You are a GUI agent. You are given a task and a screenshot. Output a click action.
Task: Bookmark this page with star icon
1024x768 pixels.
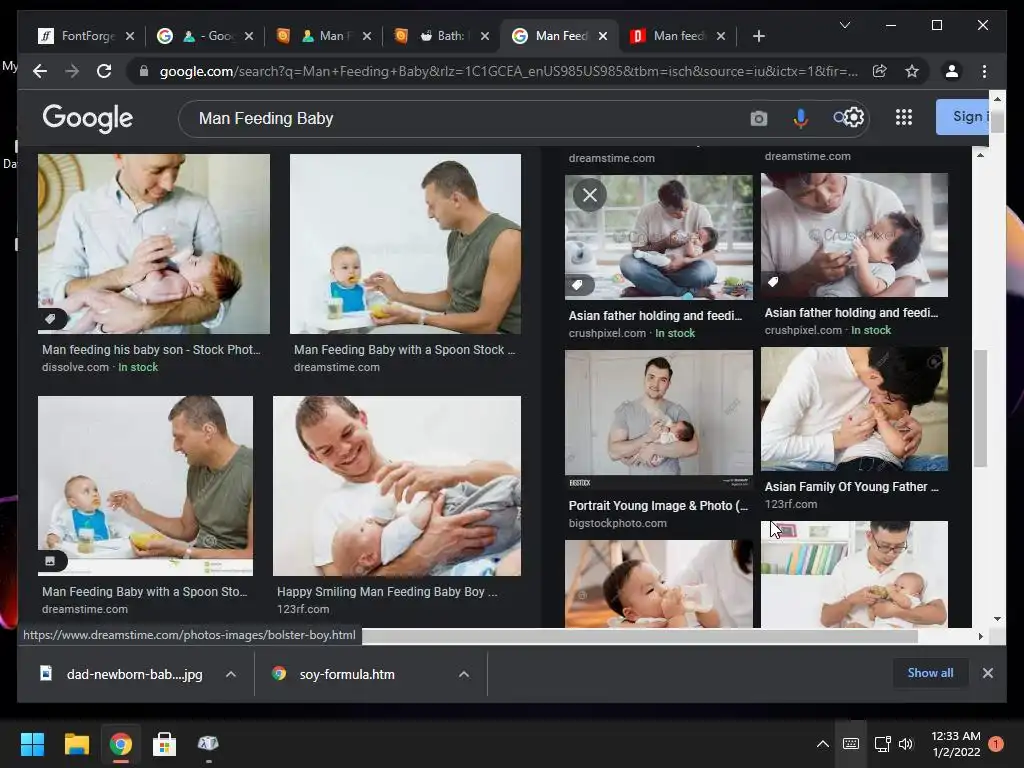pyautogui.click(x=912, y=71)
